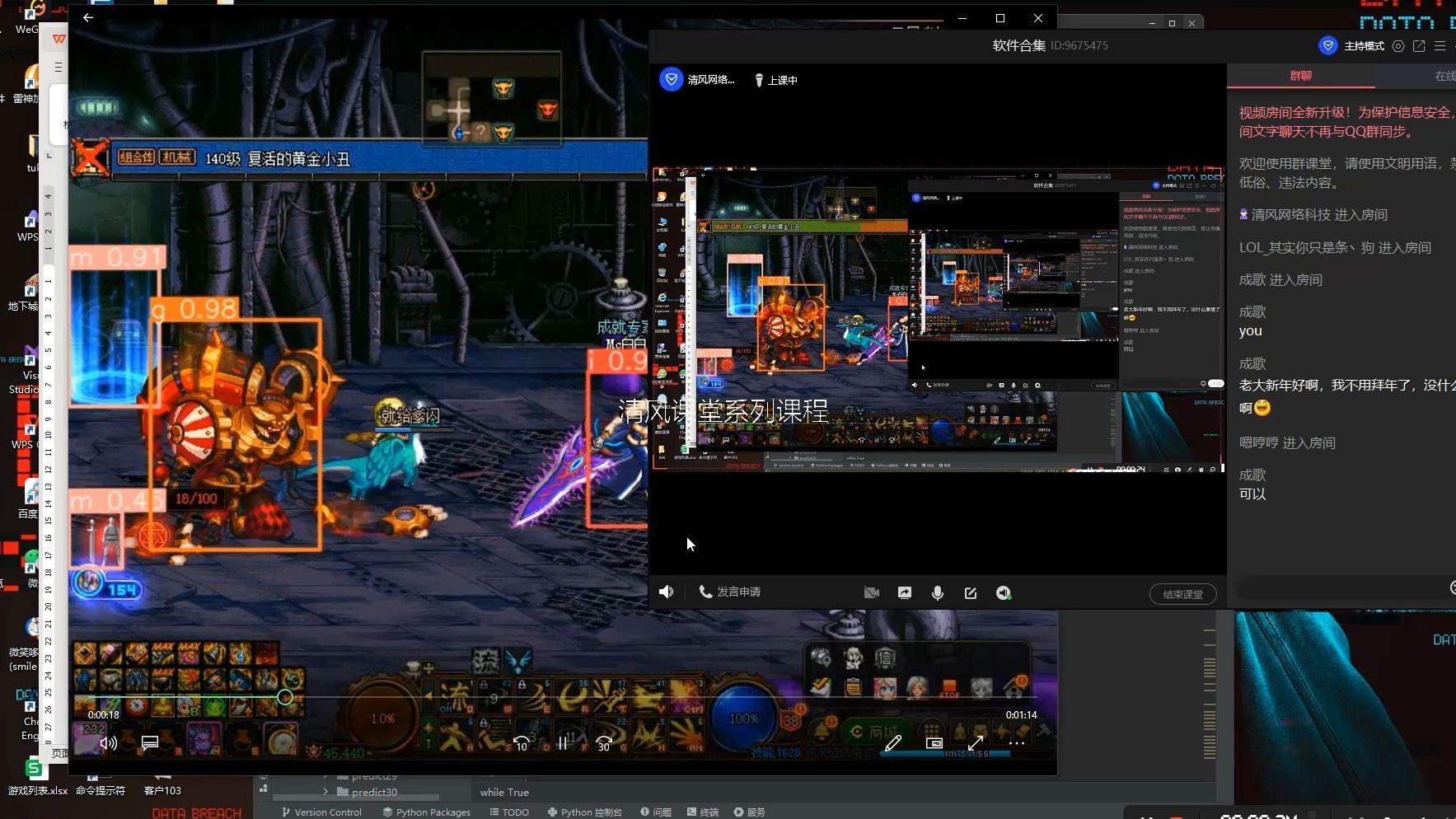Switch to the 群聊 group chat tab
The width and height of the screenshot is (1456, 819).
click(x=1300, y=76)
